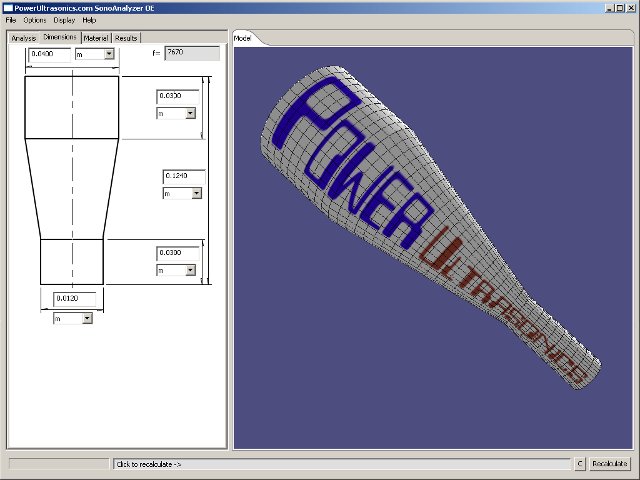The width and height of the screenshot is (640, 480).
Task: Open the Display menu
Action: [64, 20]
